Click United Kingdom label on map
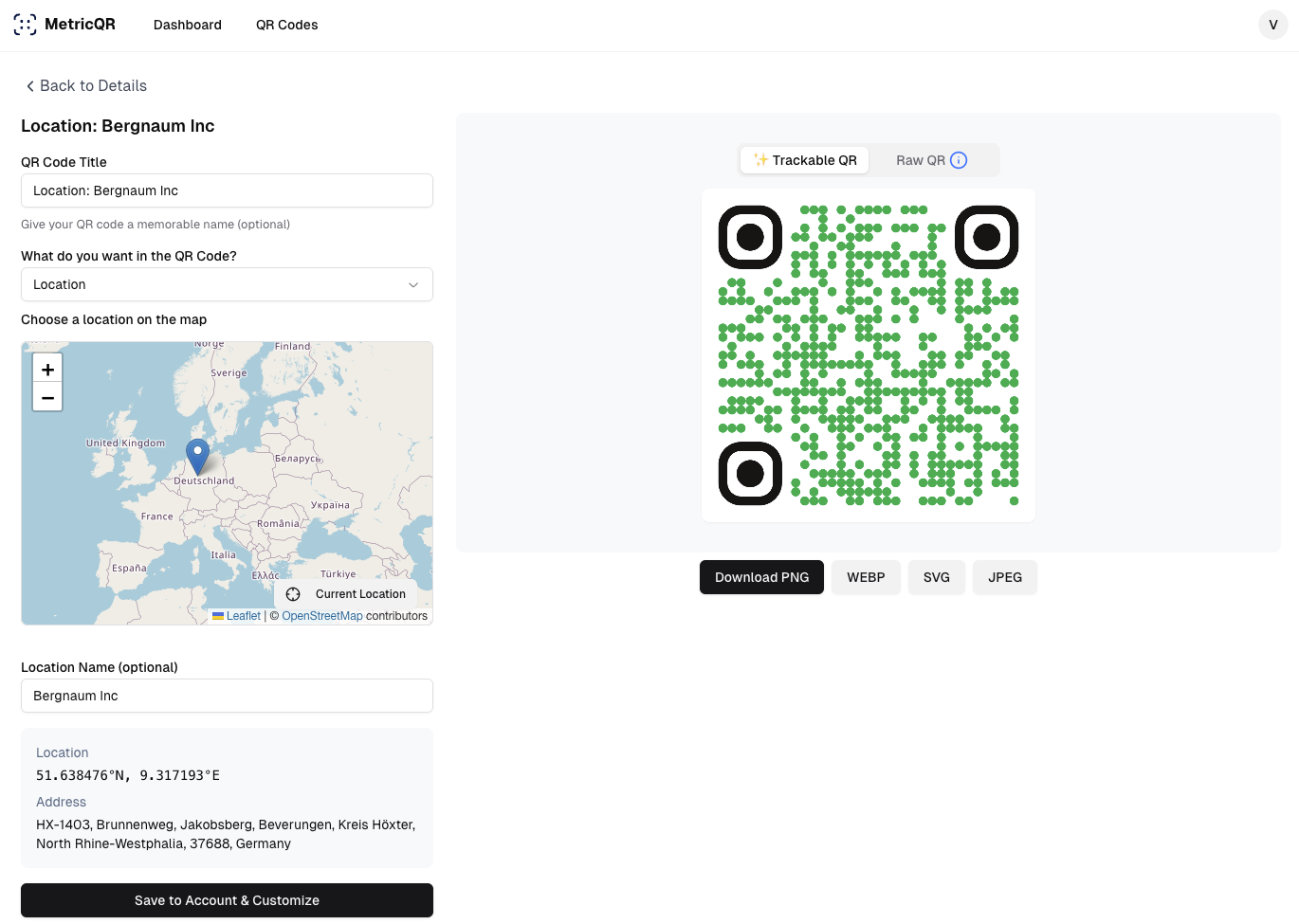 click(125, 443)
